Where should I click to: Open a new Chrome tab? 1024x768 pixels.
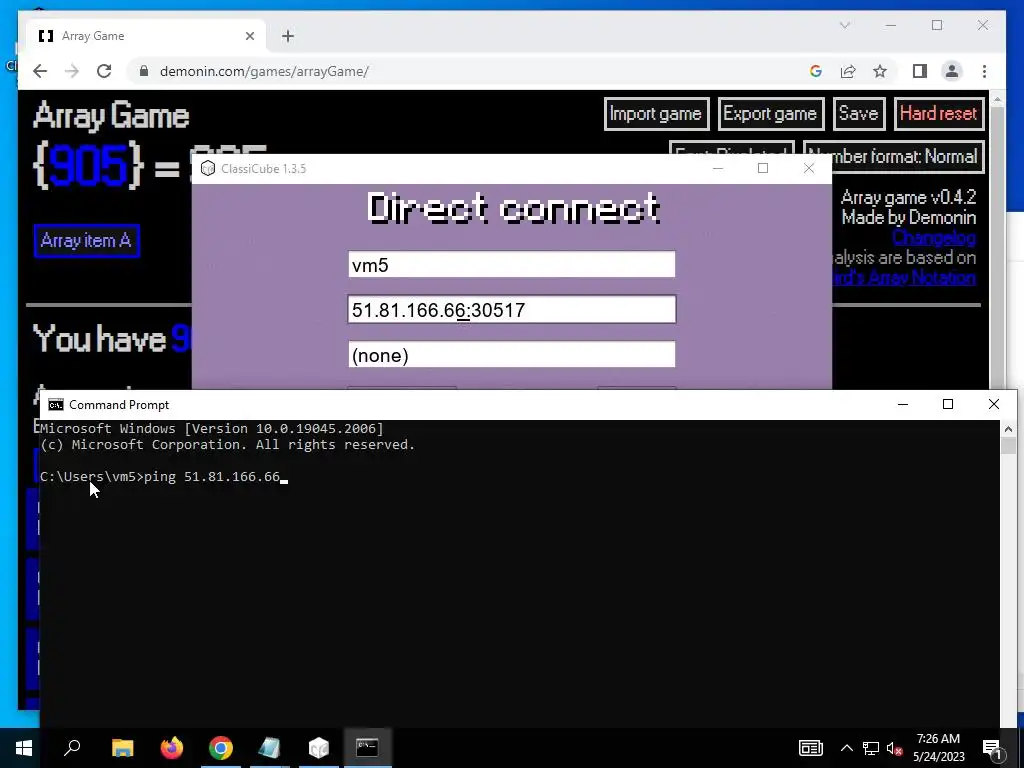(x=288, y=36)
